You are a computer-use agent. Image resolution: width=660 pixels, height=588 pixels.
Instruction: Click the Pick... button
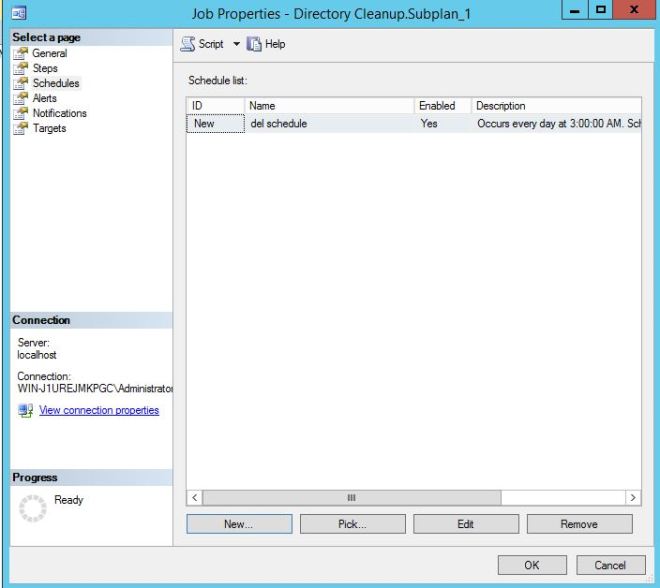(x=352, y=524)
